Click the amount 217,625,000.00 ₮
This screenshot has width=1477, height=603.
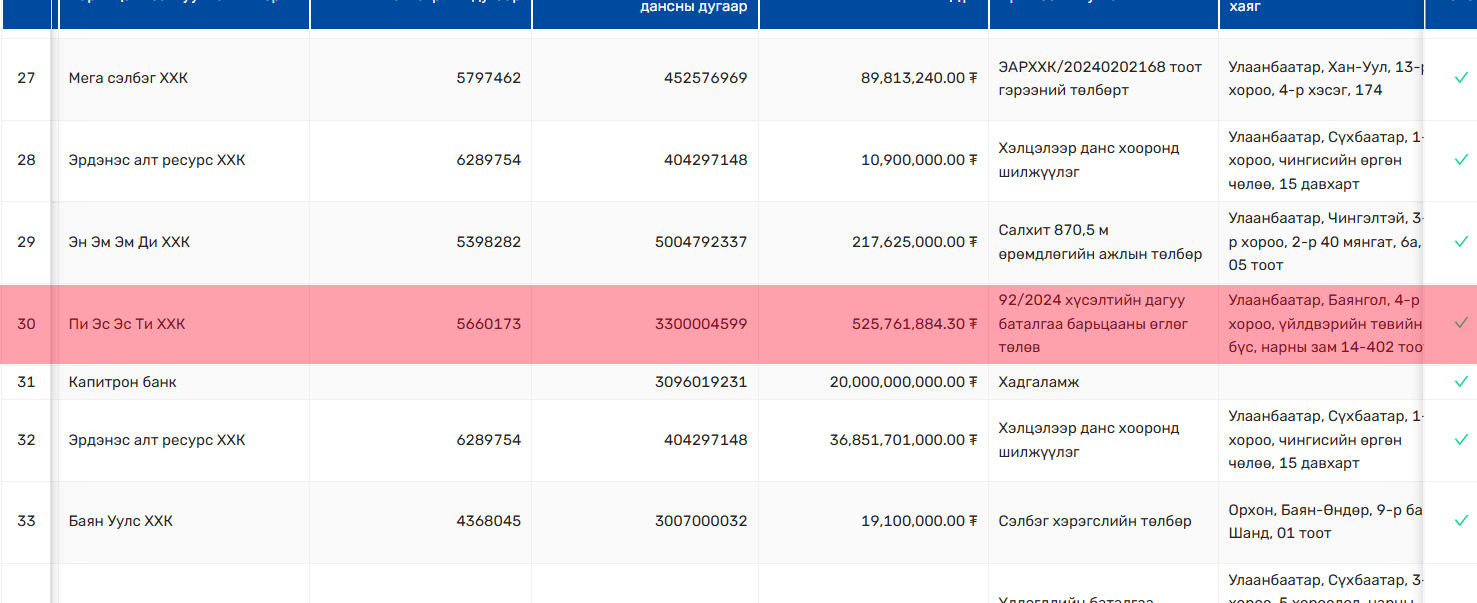(915, 242)
